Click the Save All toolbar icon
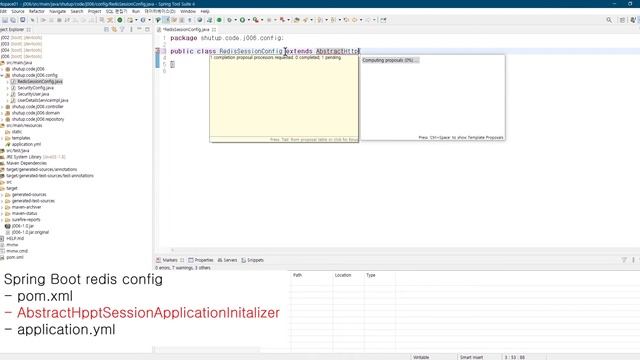The image size is (640, 360). 13,20
